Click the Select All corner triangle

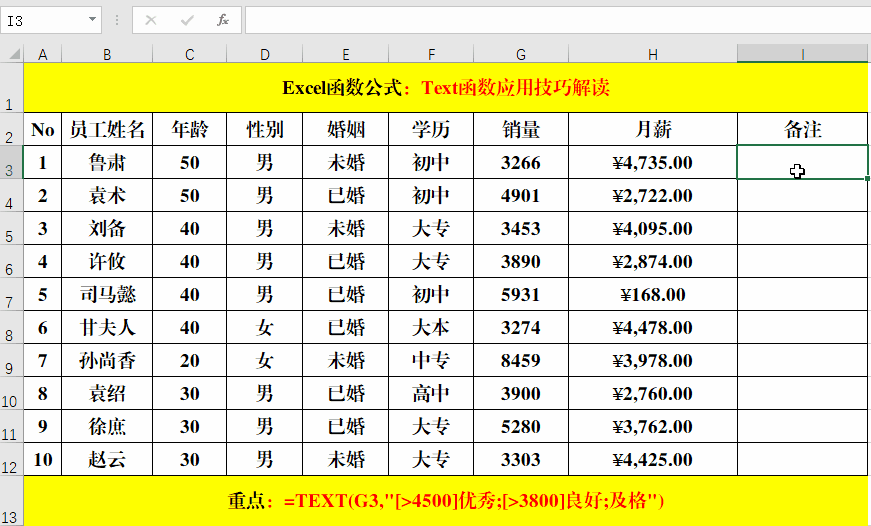tap(15, 54)
